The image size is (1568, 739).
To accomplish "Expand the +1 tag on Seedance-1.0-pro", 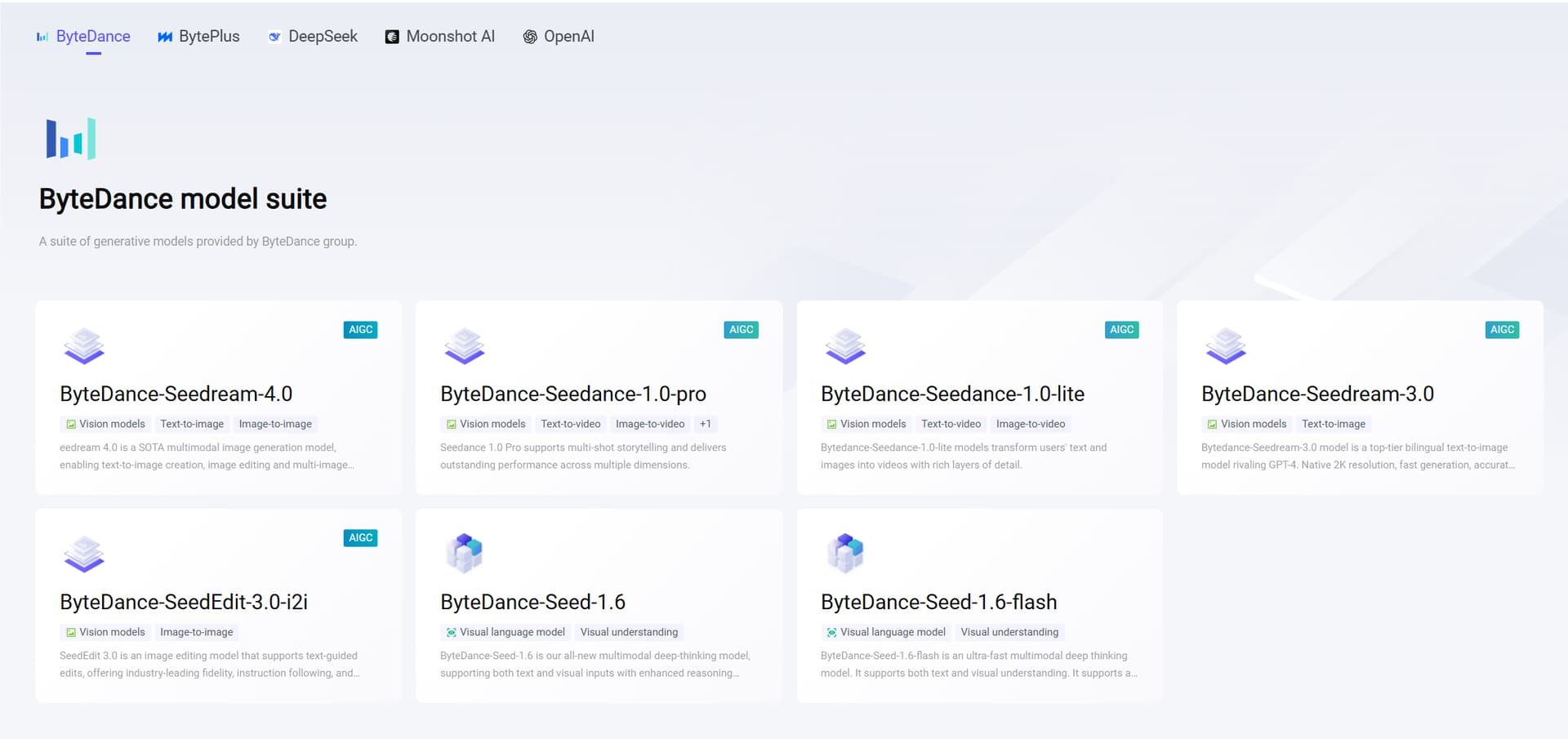I will pyautogui.click(x=706, y=424).
